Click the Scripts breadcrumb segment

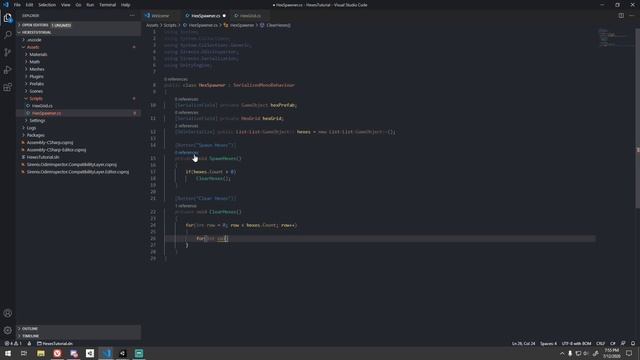[170, 25]
